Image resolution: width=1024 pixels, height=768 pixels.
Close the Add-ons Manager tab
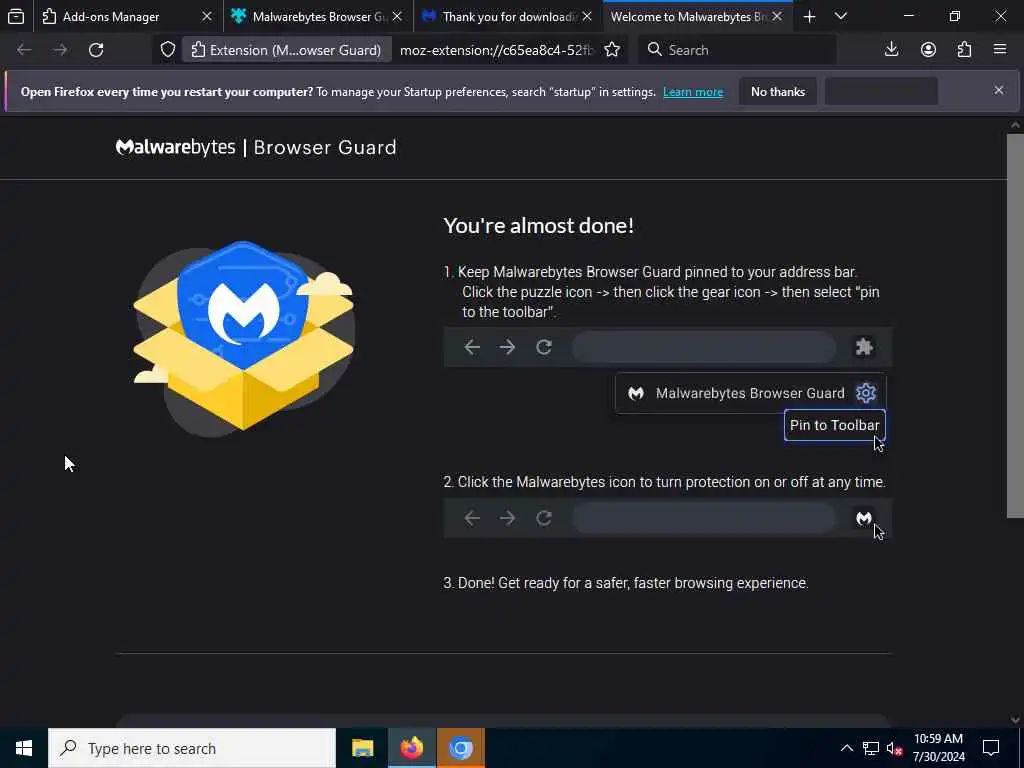pyautogui.click(x=207, y=16)
